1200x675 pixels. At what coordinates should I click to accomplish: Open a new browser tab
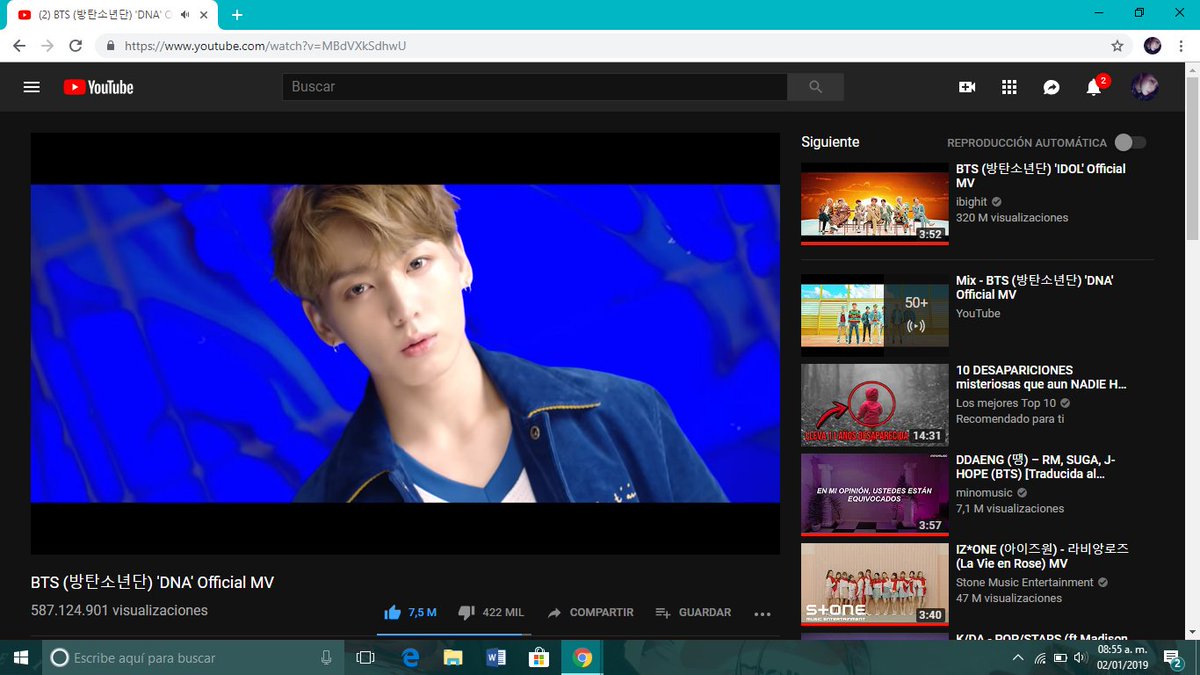(x=237, y=15)
